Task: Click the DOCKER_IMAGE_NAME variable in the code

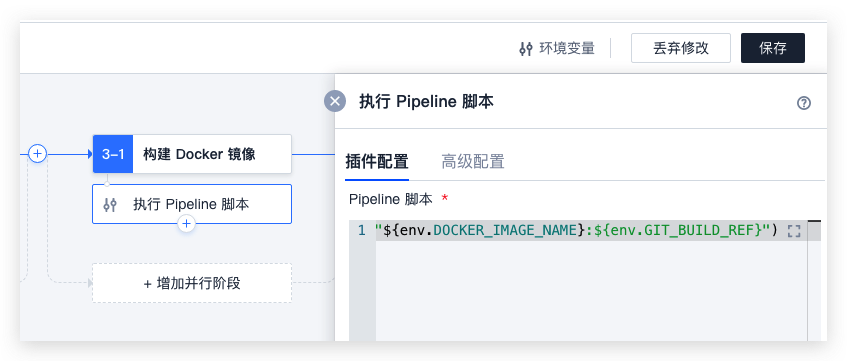Action: (x=506, y=231)
